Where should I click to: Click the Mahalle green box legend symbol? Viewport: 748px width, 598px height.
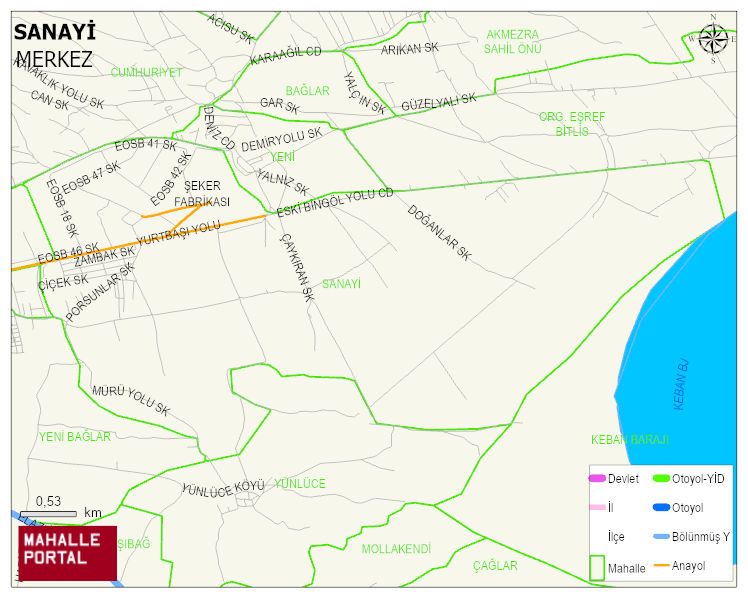[597, 567]
